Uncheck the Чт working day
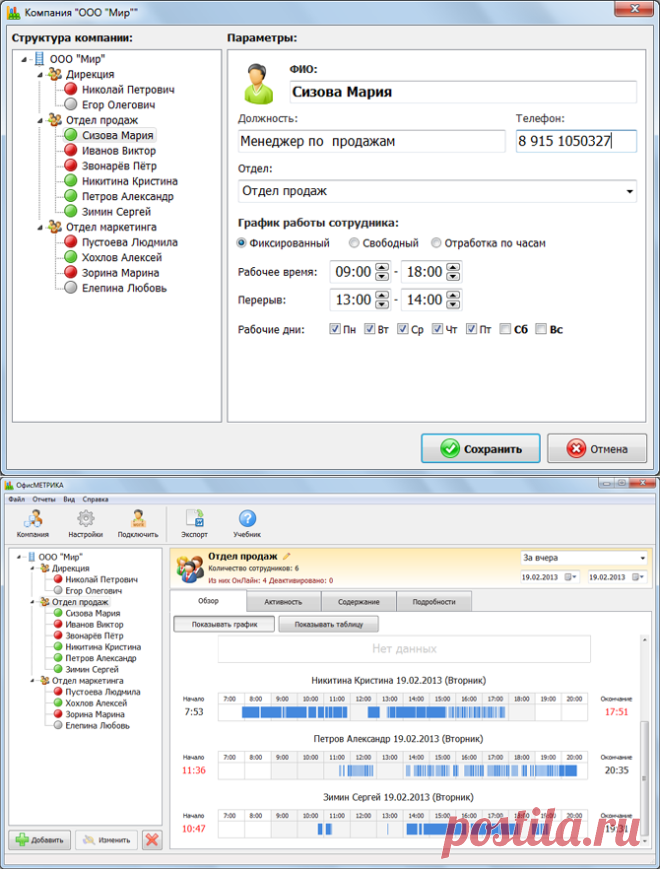This screenshot has width=660, height=869. click(438, 329)
